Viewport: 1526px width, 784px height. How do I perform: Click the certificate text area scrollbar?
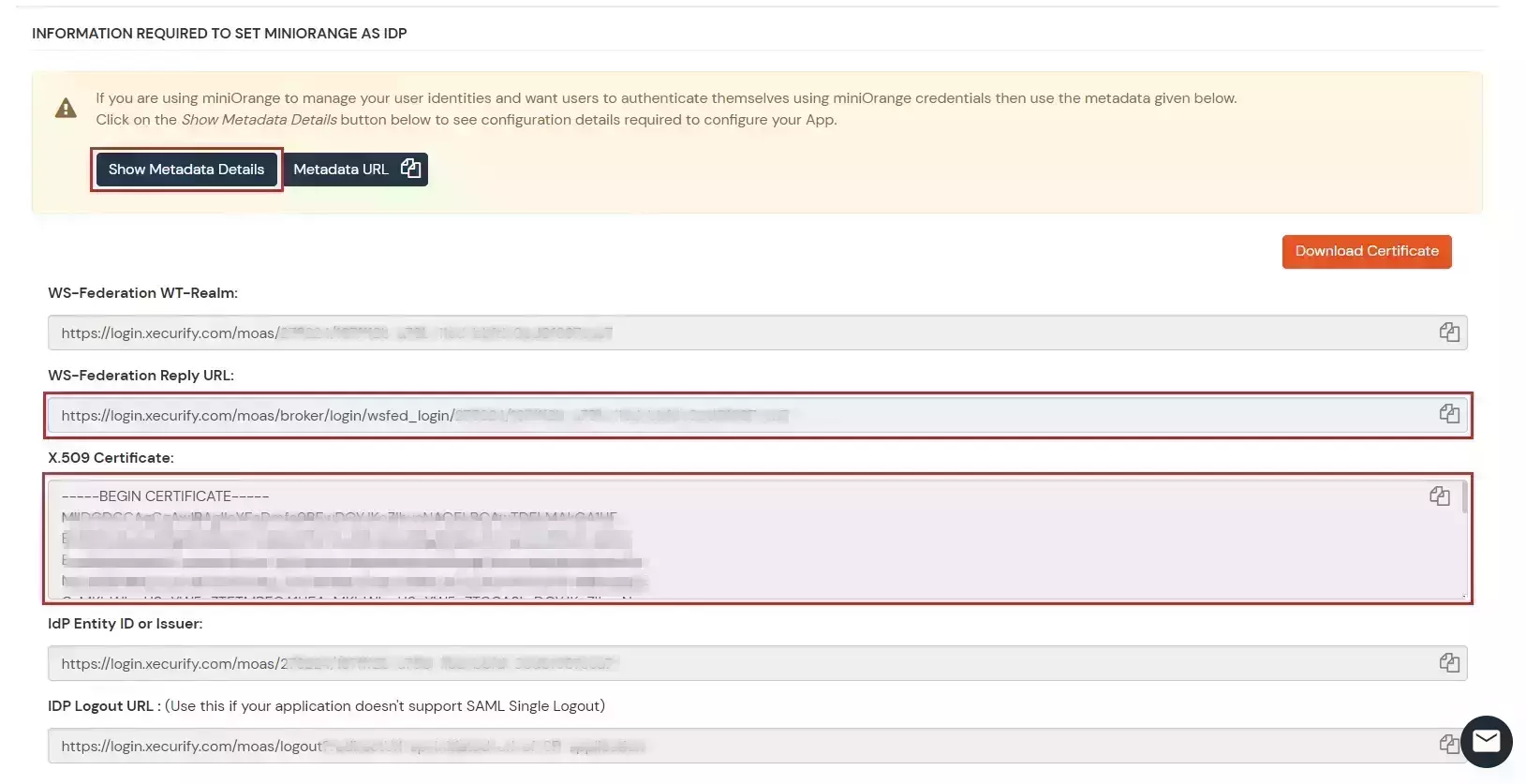[1463, 497]
